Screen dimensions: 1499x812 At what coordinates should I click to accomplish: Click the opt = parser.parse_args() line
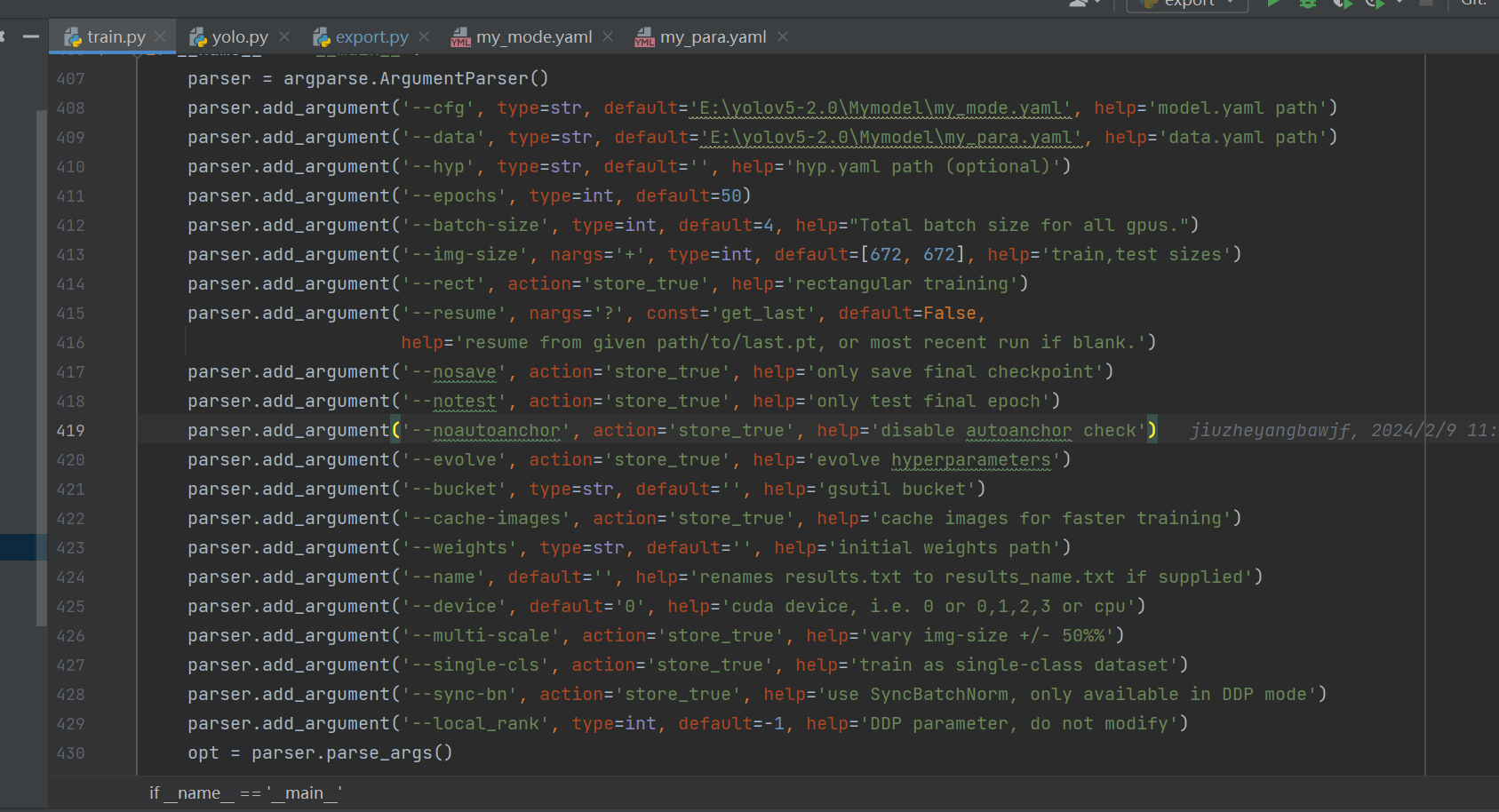pyautogui.click(x=320, y=752)
